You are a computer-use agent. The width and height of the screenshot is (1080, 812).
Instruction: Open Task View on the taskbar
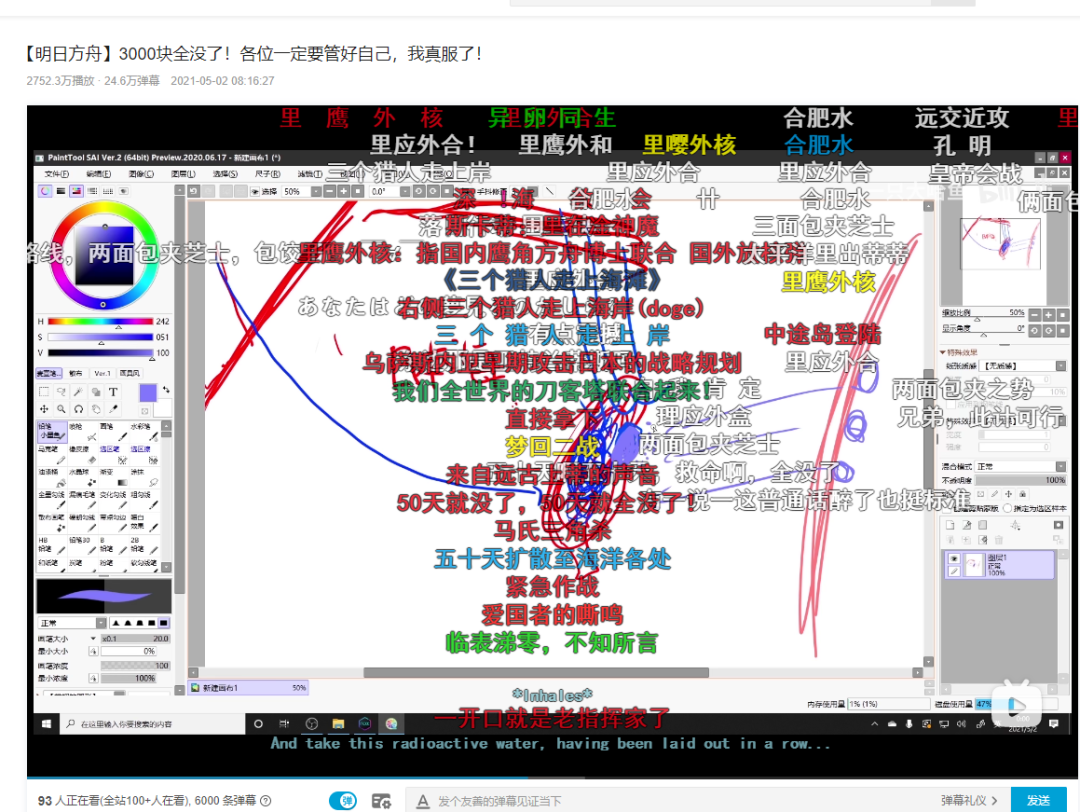284,724
